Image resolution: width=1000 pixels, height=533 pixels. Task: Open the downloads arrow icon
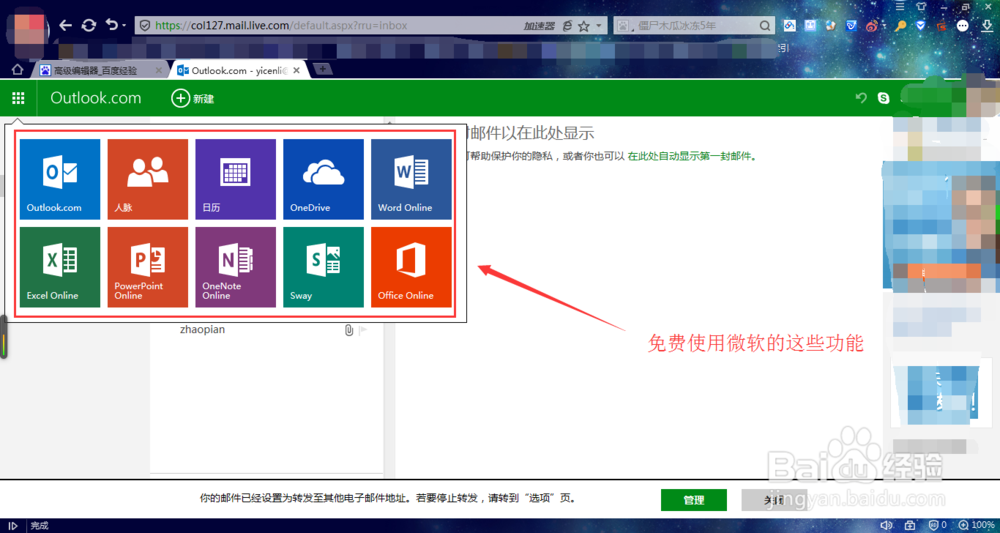tap(986, 26)
